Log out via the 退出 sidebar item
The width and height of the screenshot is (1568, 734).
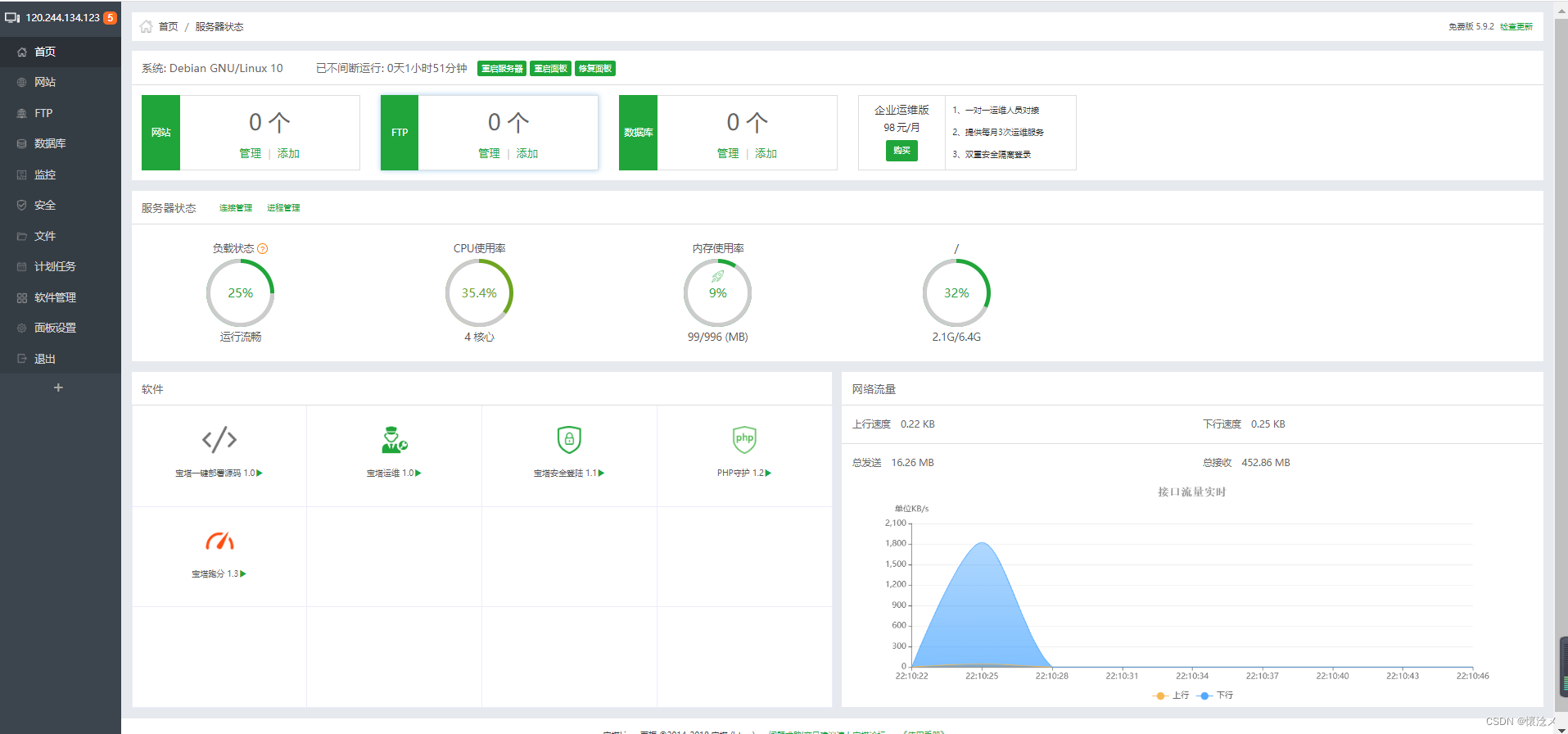(61, 359)
